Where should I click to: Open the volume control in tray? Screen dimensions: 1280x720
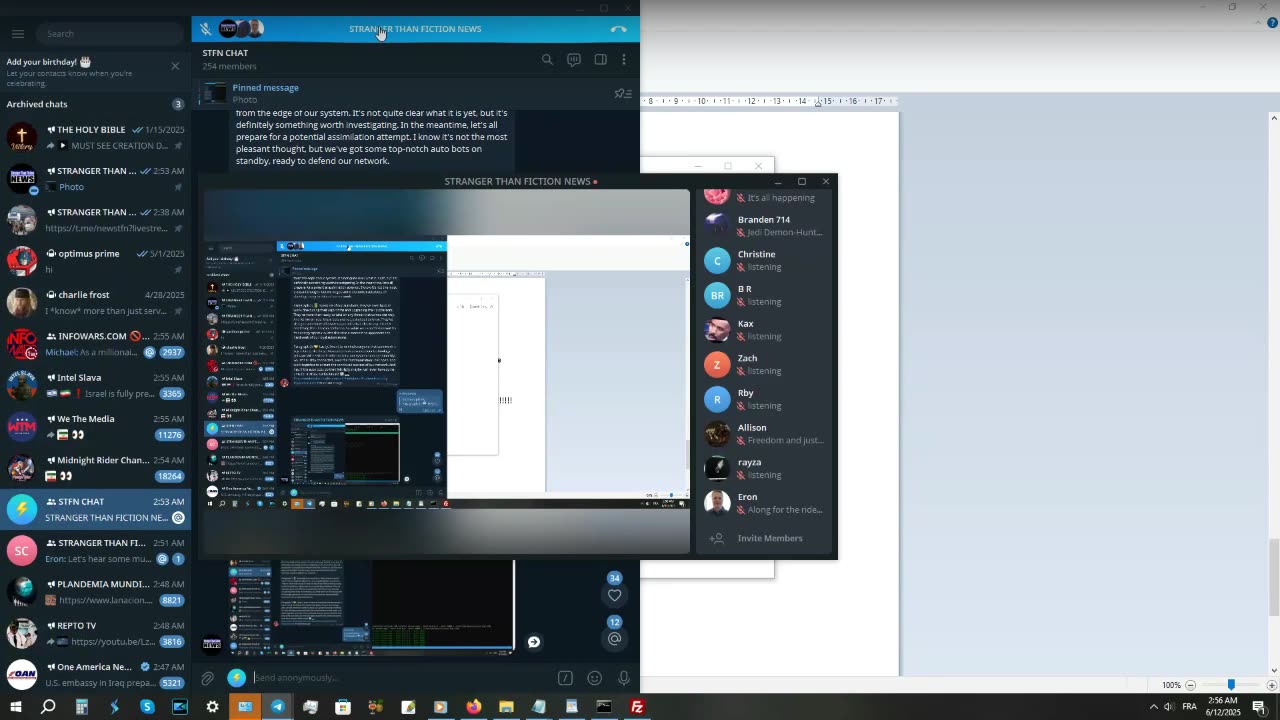[x=1169, y=707]
